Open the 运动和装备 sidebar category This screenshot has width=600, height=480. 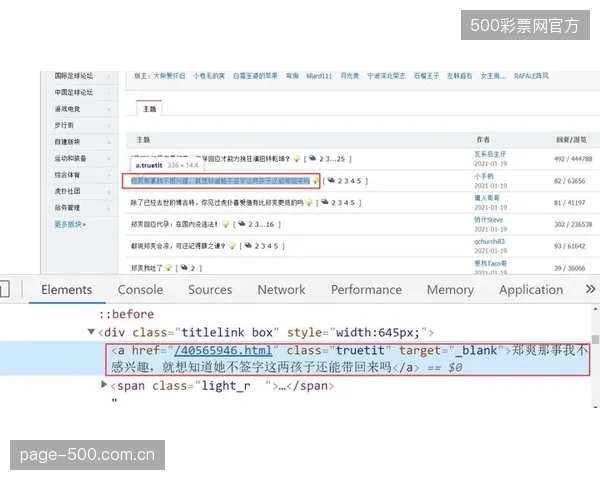[x=70, y=158]
